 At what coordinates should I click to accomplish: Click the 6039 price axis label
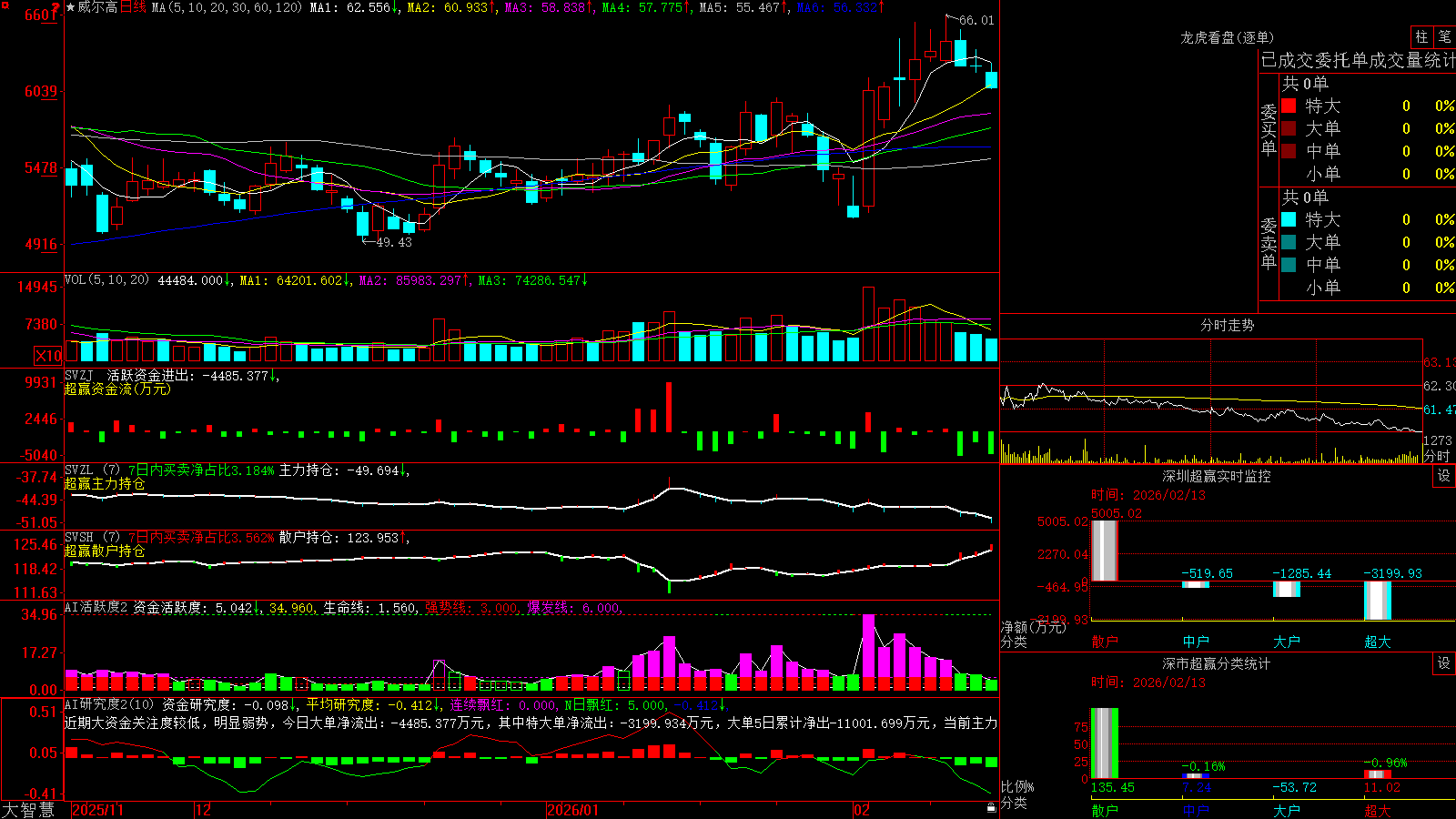pos(41,91)
